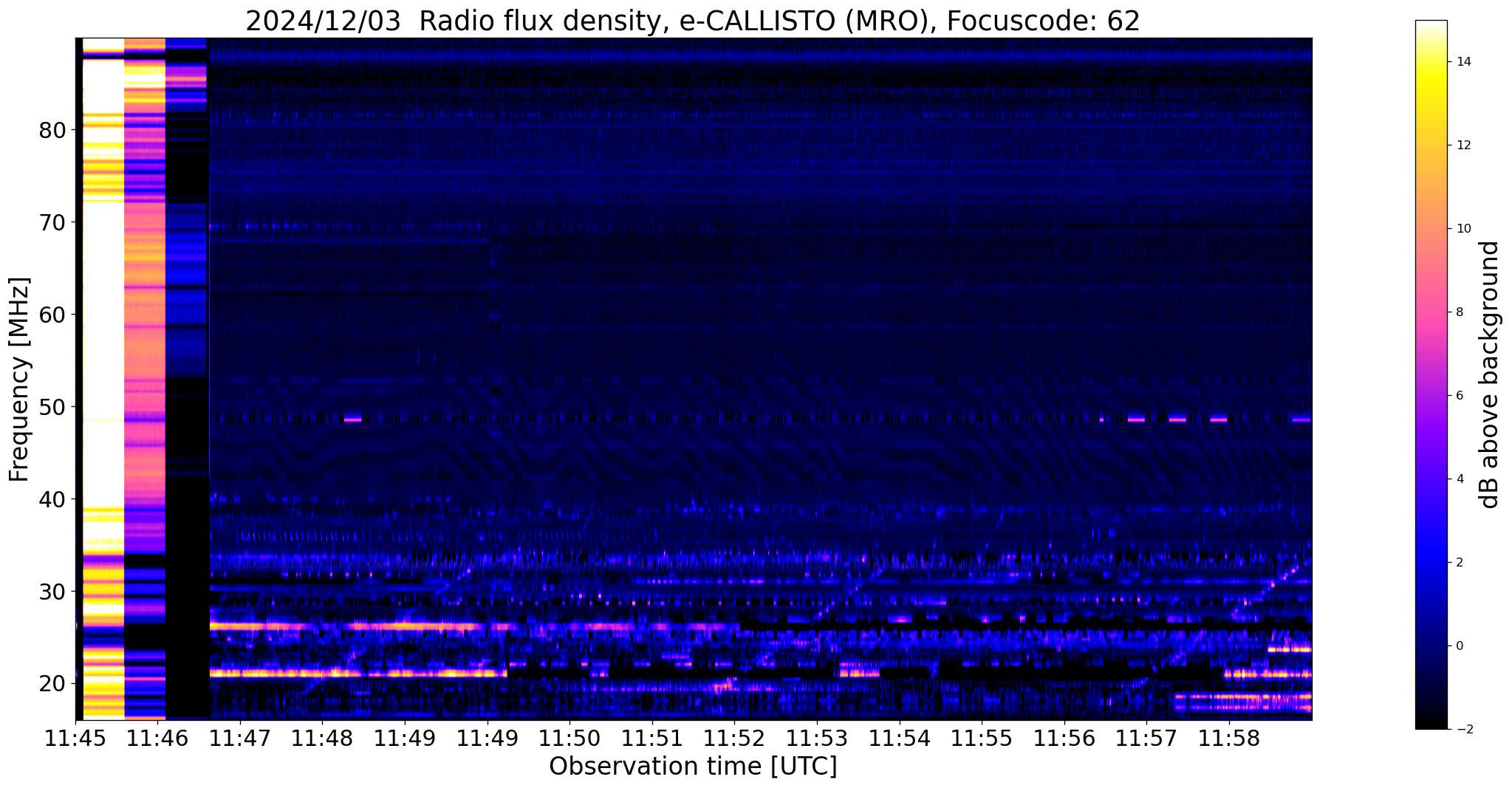
Task: Select the 11:56 time tick label
Action: (1064, 739)
